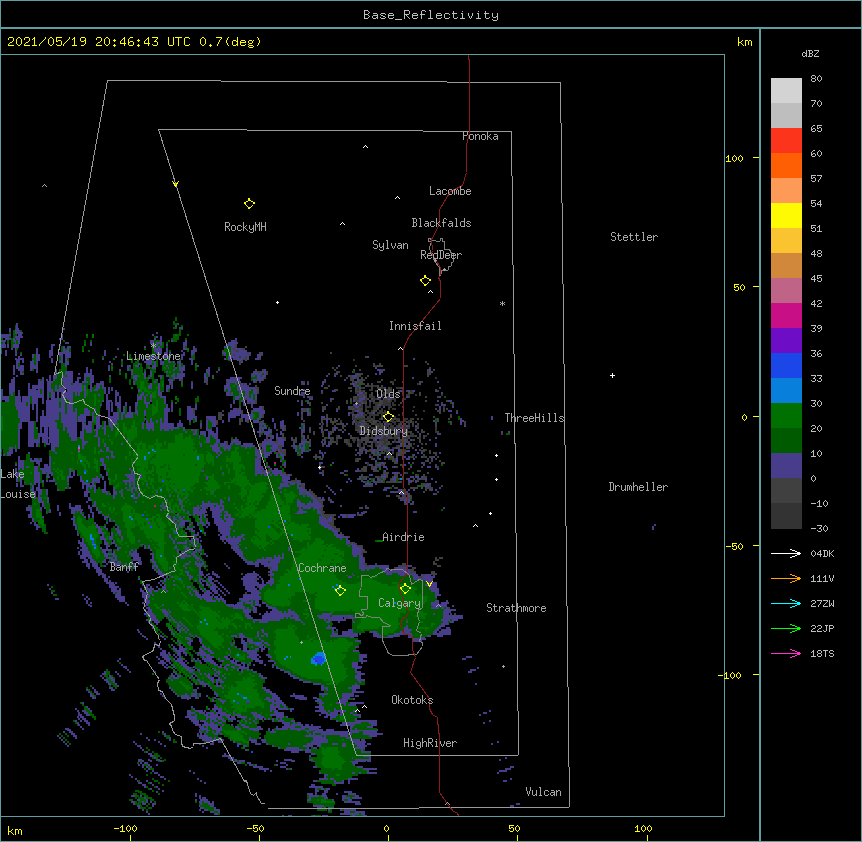The image size is (862, 842).
Task: Click the Banff label
Action: tap(124, 567)
